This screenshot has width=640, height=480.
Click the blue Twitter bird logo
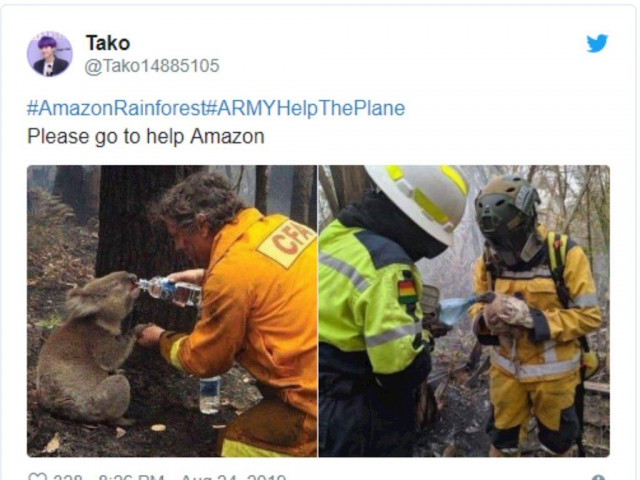pyautogui.click(x=597, y=43)
